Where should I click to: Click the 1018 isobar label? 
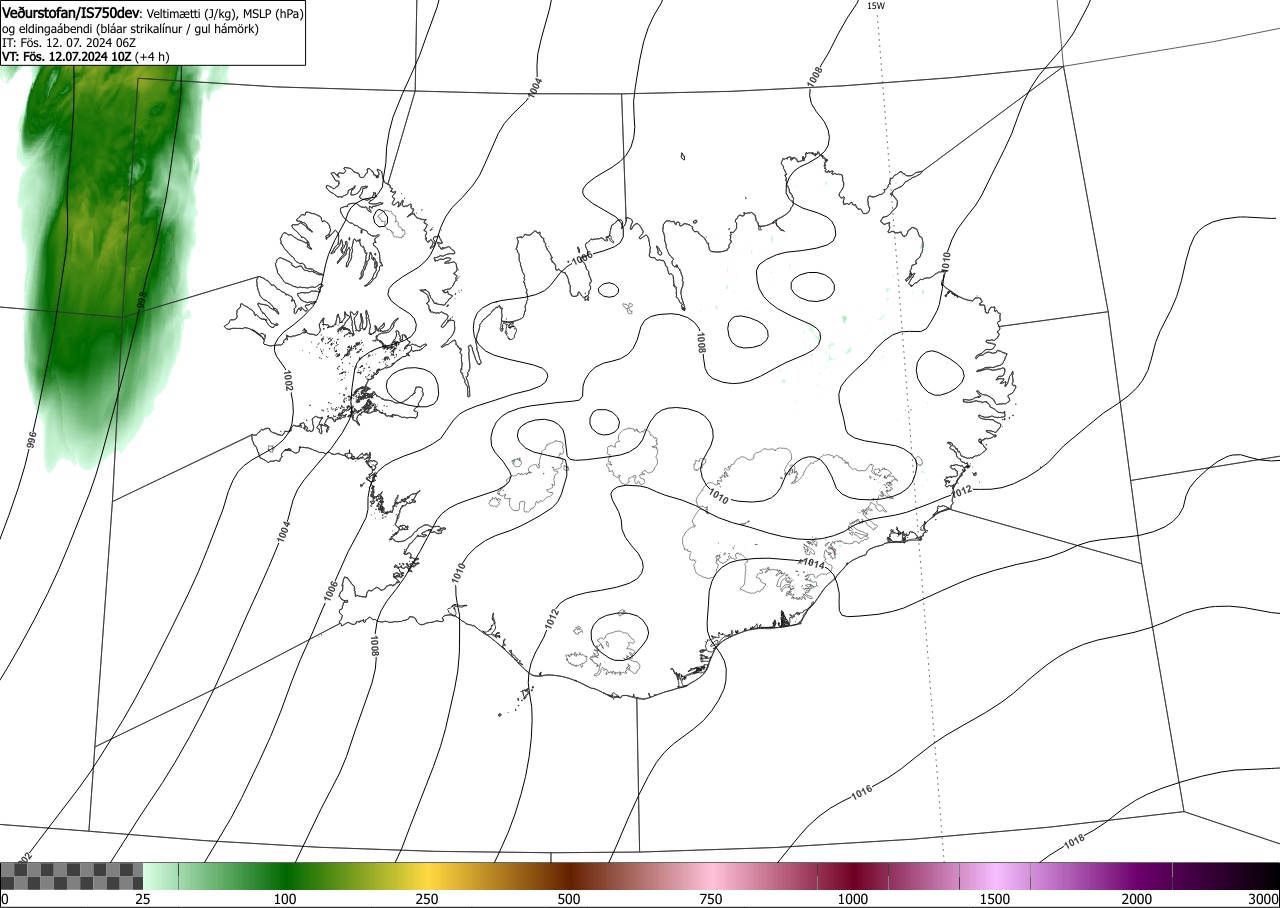(x=1074, y=841)
